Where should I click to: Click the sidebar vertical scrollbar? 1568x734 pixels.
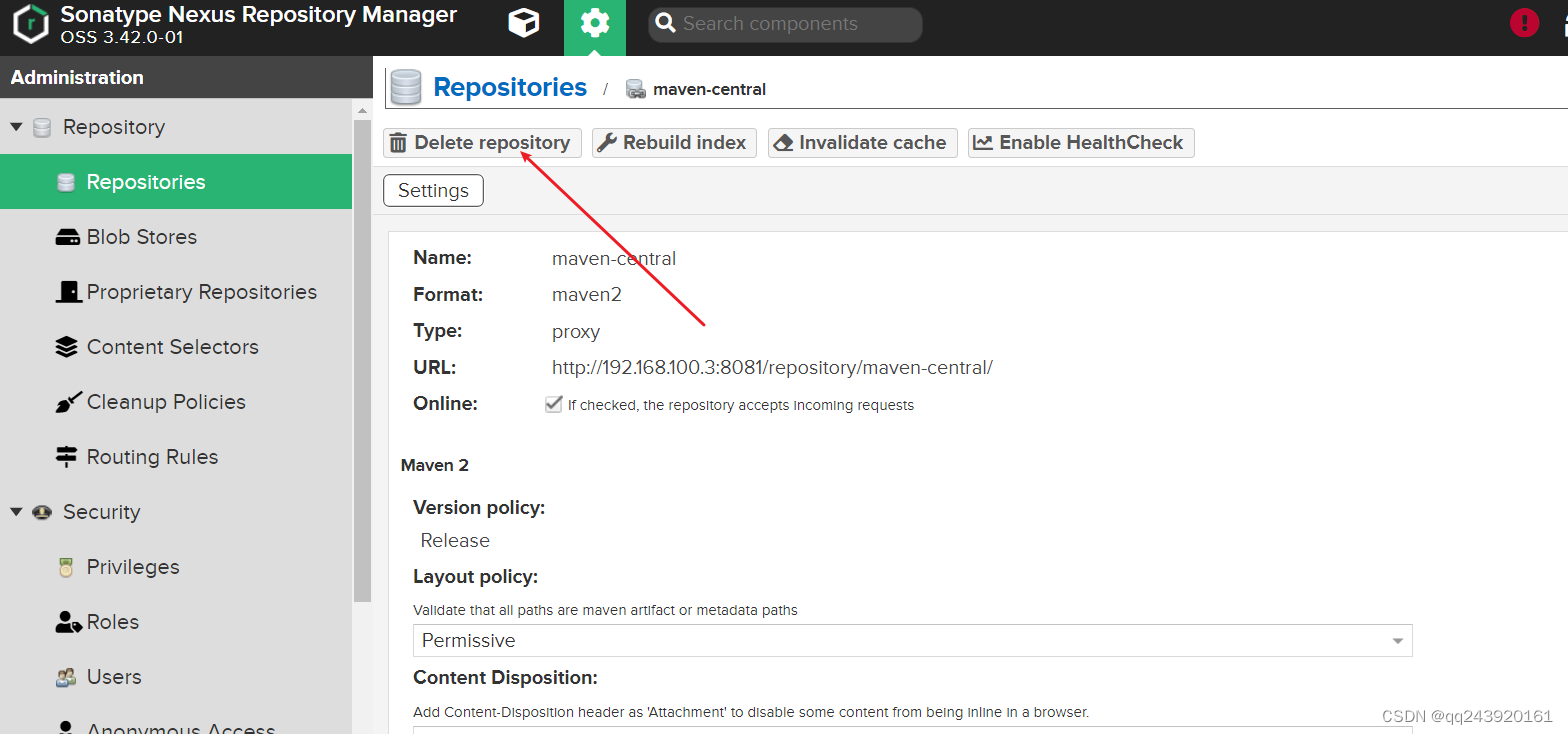pos(362,360)
